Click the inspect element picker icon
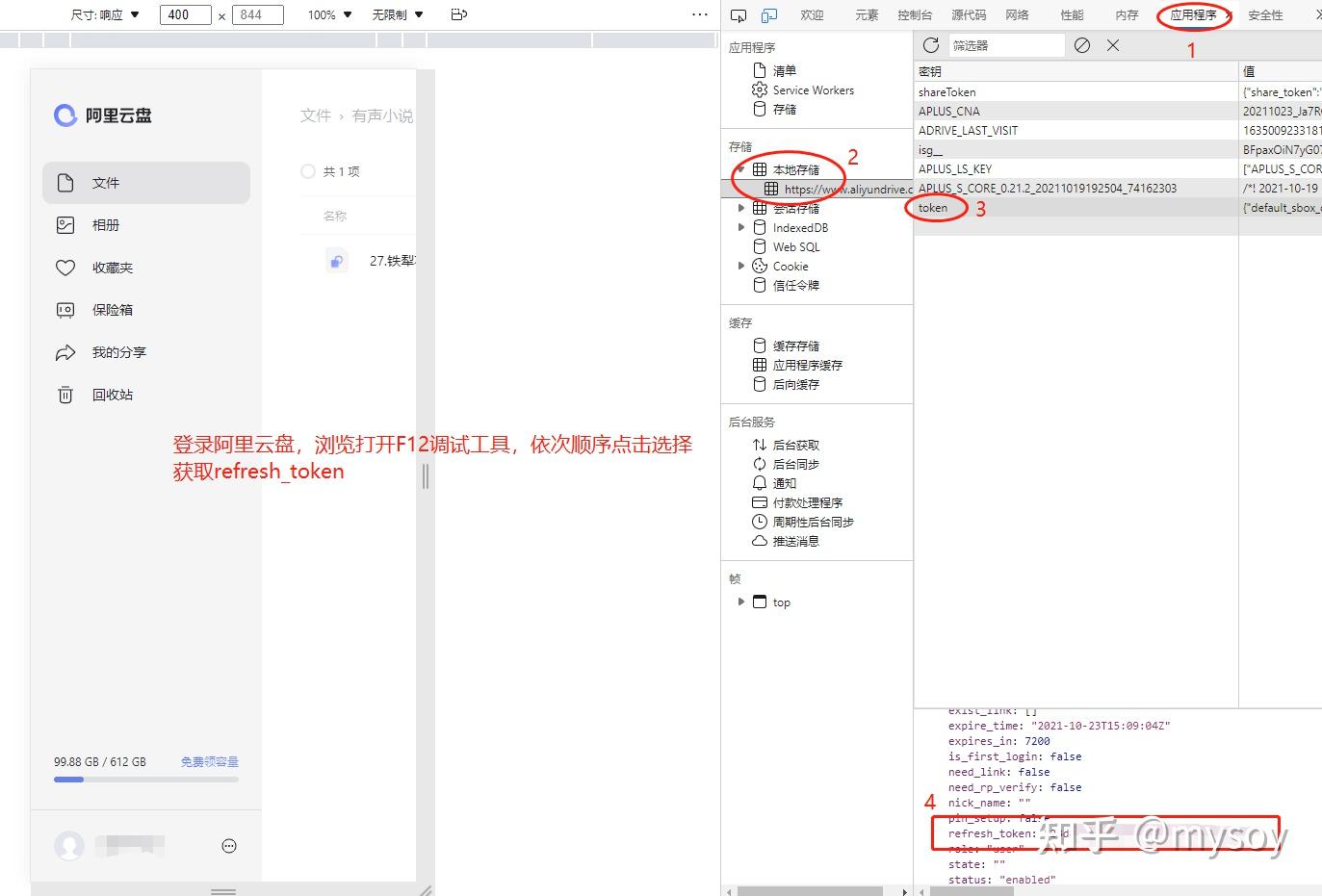 pos(739,15)
